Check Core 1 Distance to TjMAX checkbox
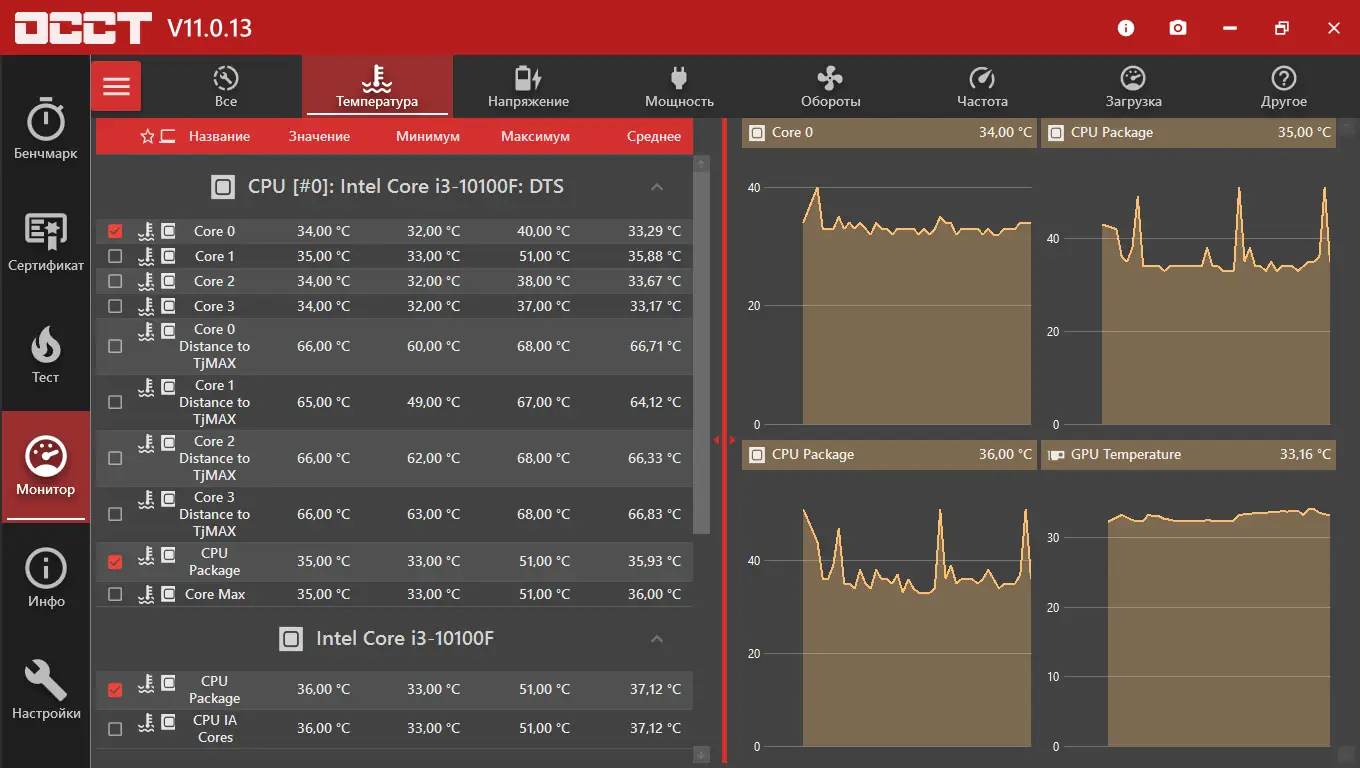The height and width of the screenshot is (768, 1360). tap(115, 402)
